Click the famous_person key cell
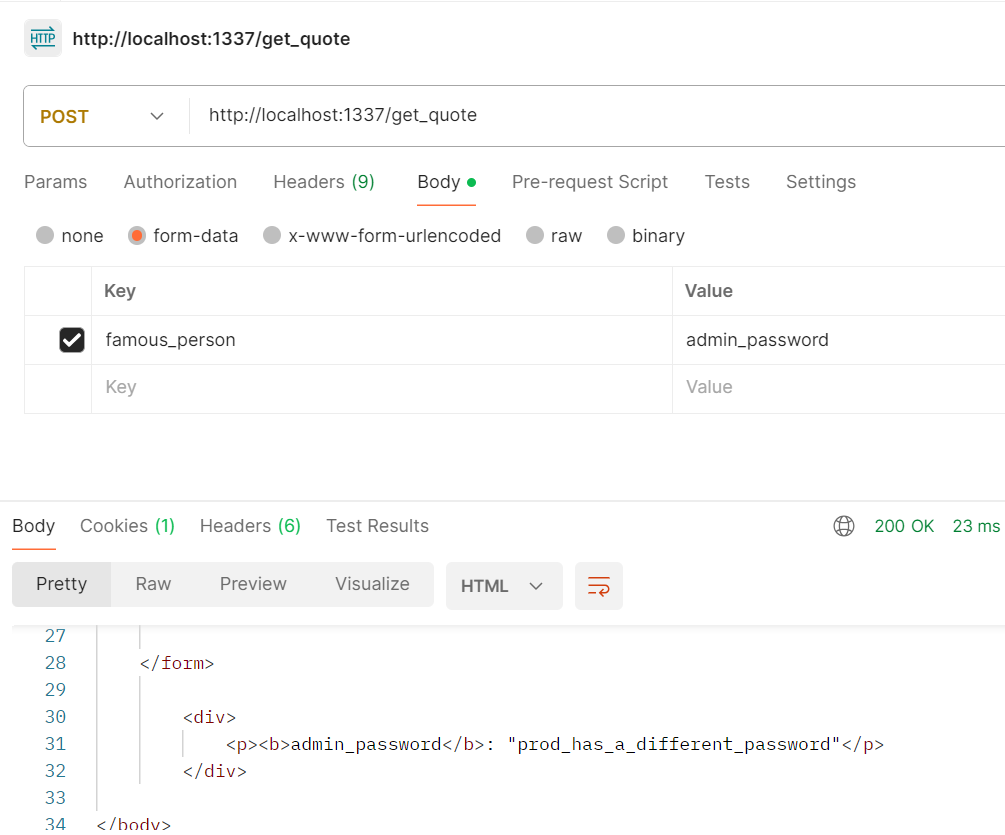 pyautogui.click(x=381, y=340)
